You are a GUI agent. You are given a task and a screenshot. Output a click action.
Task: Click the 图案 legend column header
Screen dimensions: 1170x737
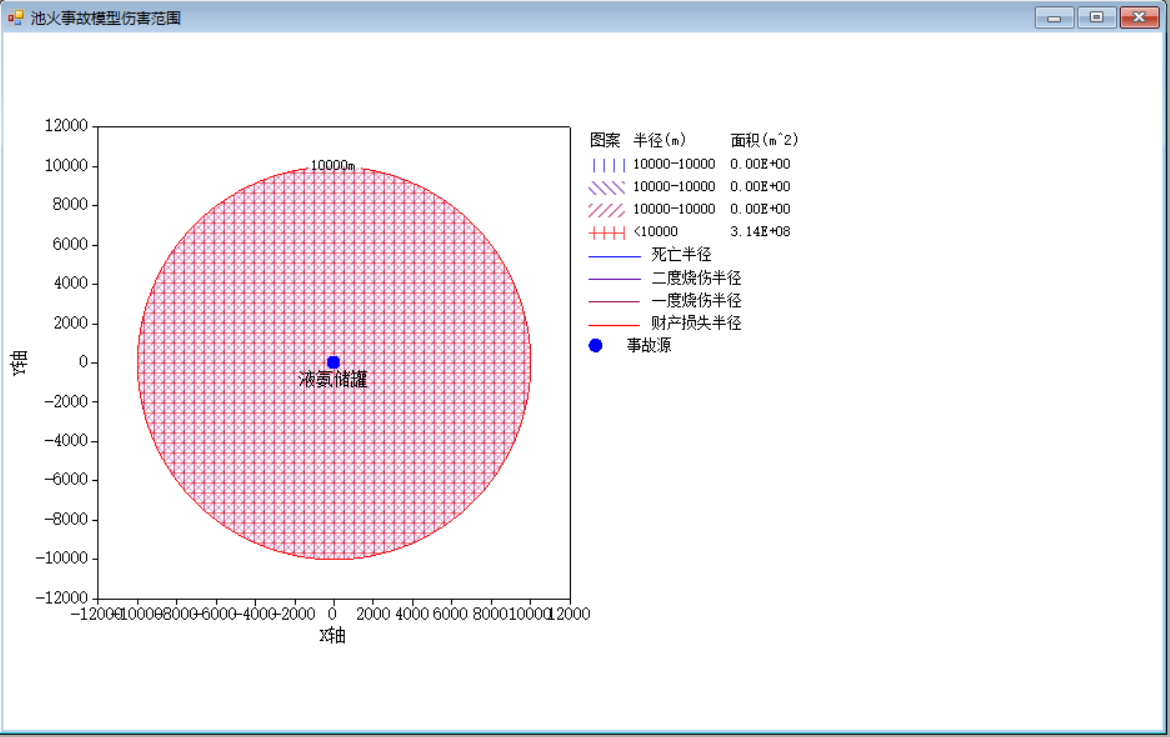[x=605, y=140]
